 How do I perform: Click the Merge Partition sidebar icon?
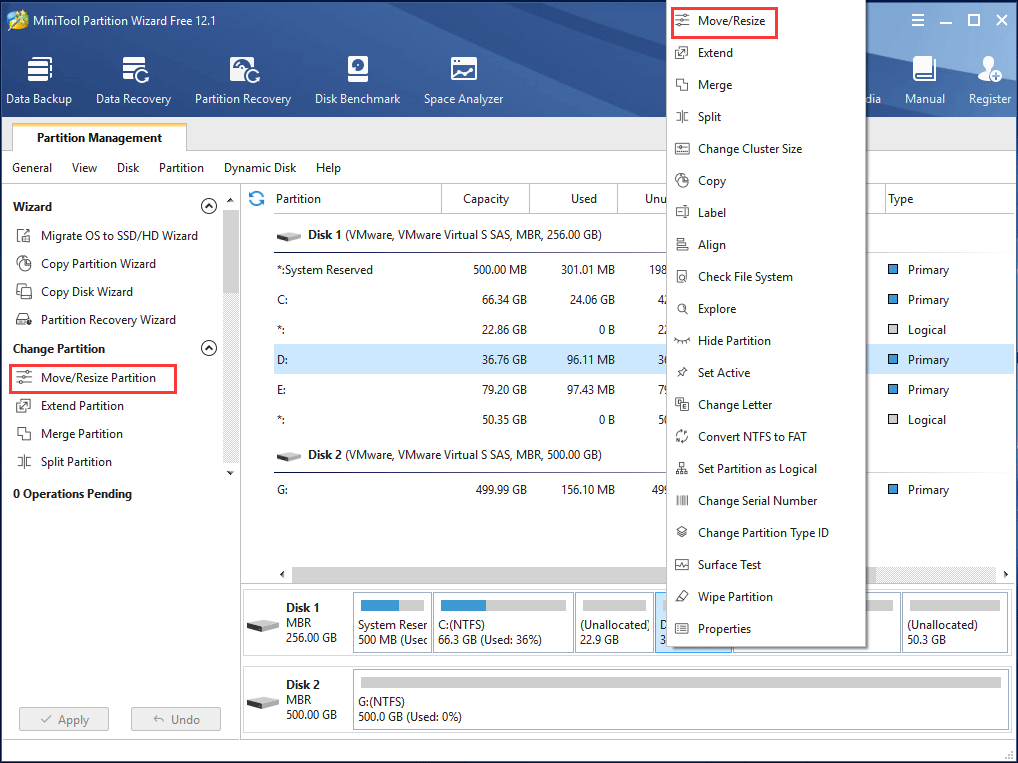tap(24, 434)
